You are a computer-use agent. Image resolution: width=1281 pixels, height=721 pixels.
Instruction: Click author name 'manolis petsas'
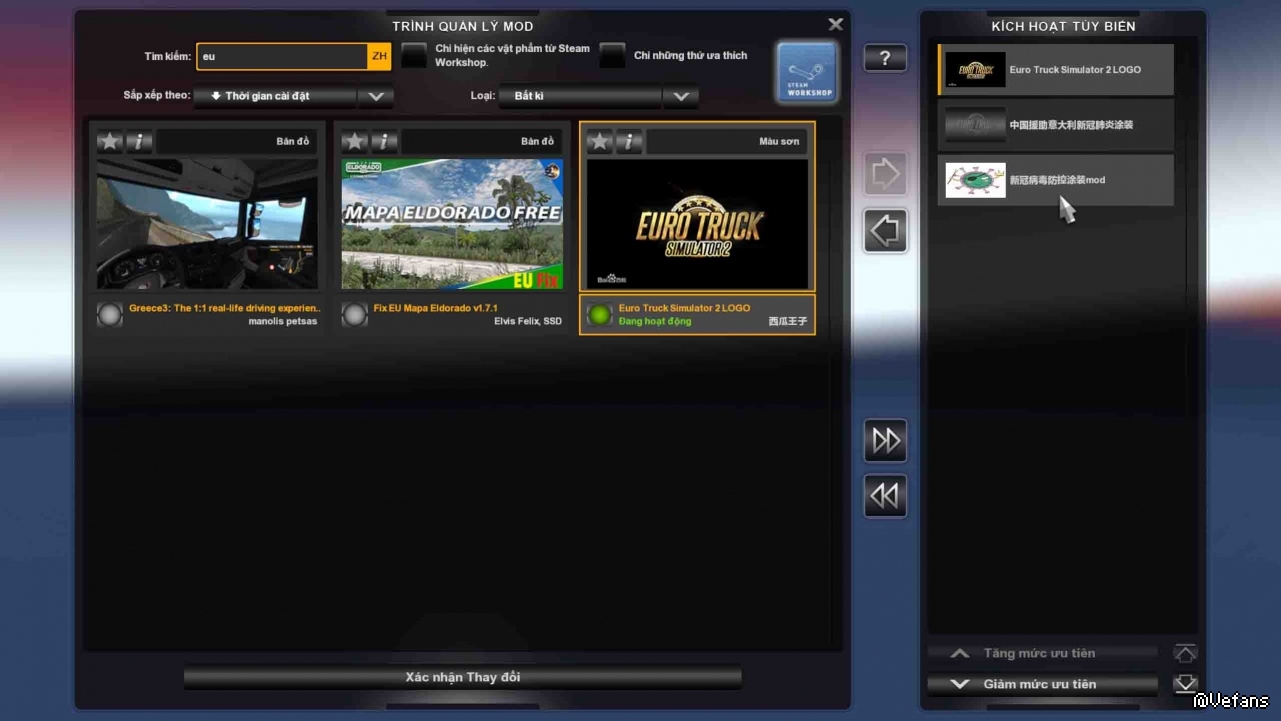283,321
